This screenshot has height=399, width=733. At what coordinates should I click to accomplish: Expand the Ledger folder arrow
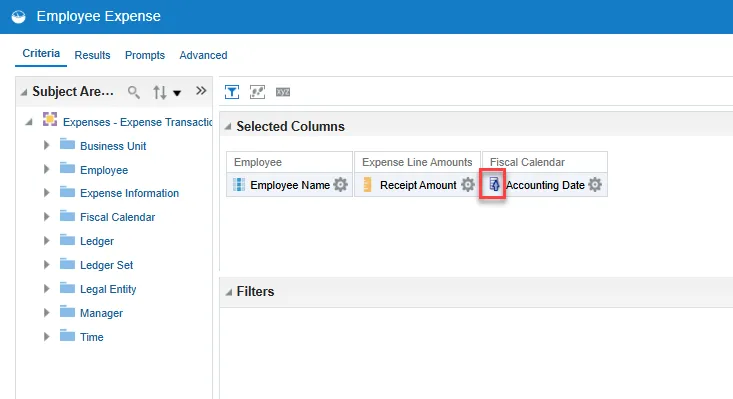click(x=46, y=241)
